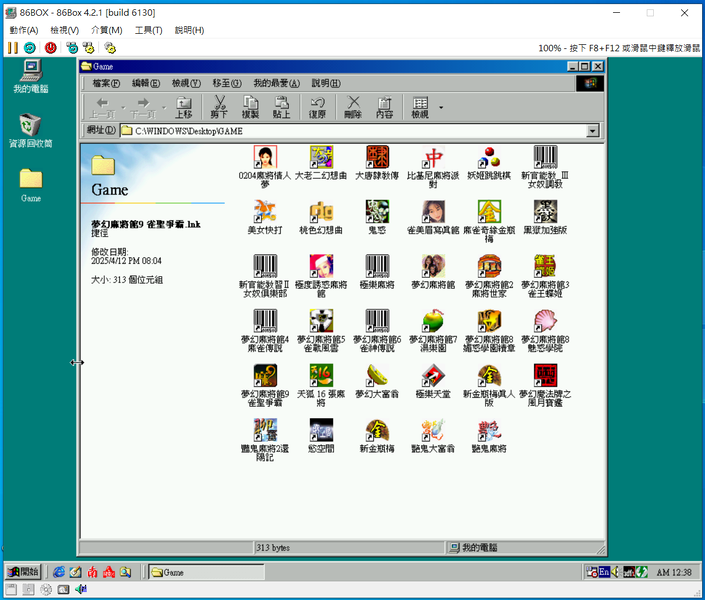Click the volume speaker tray icon
This screenshot has width=705, height=600.
tap(615, 572)
